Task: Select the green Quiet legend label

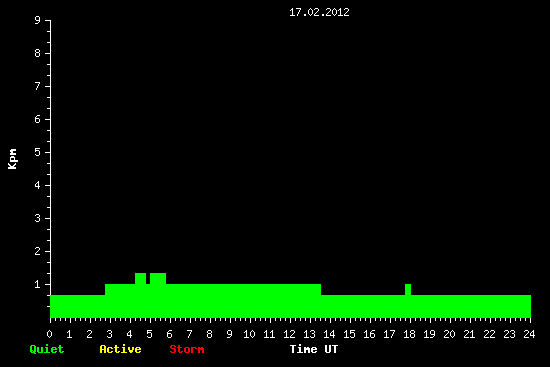Action: pos(47,349)
